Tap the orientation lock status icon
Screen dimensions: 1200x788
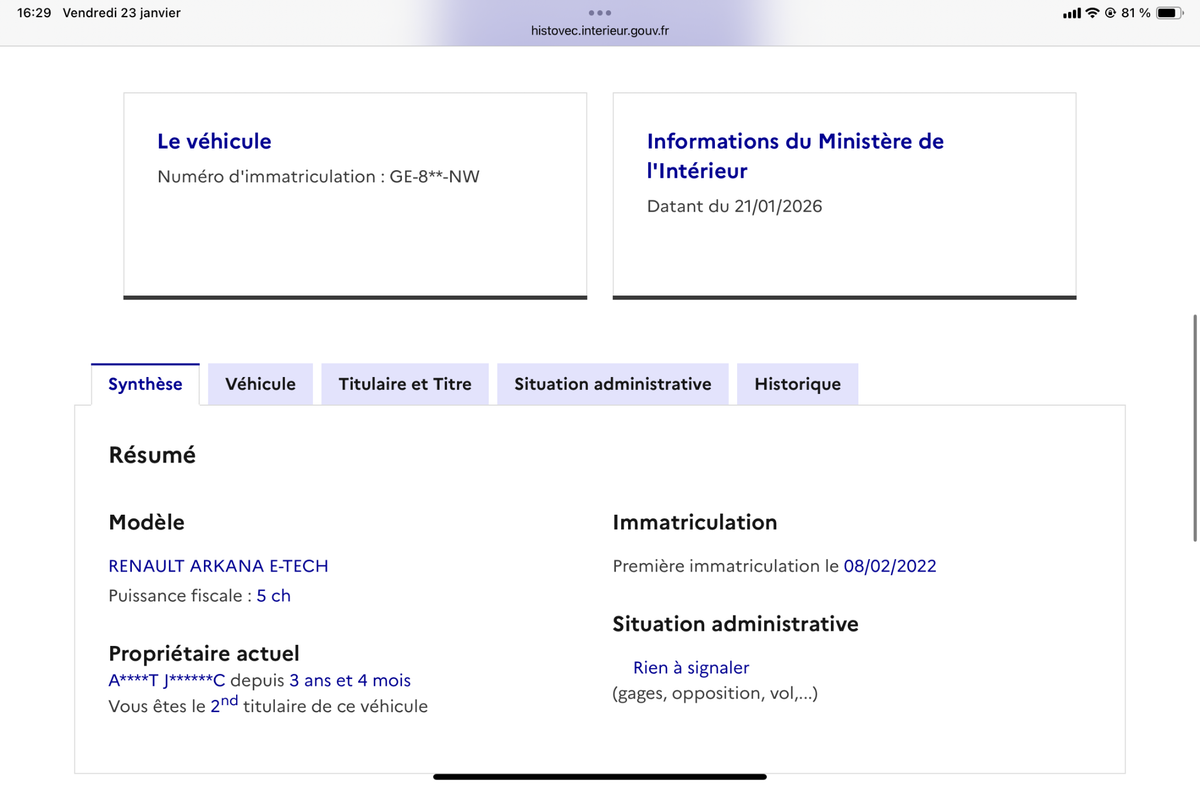(1110, 13)
